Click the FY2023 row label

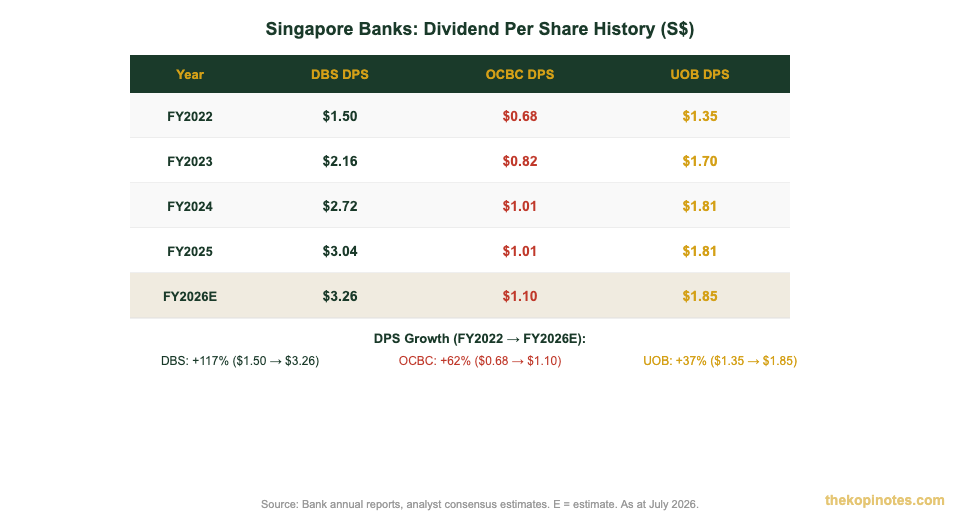point(190,162)
